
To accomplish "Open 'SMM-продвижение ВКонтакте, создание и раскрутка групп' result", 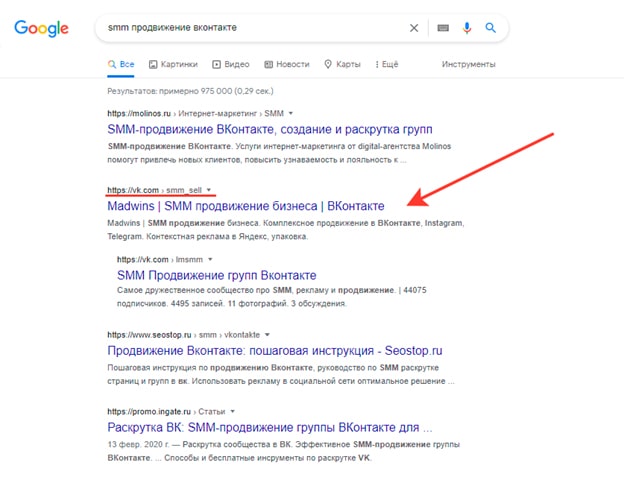I will pyautogui.click(x=270, y=129).
